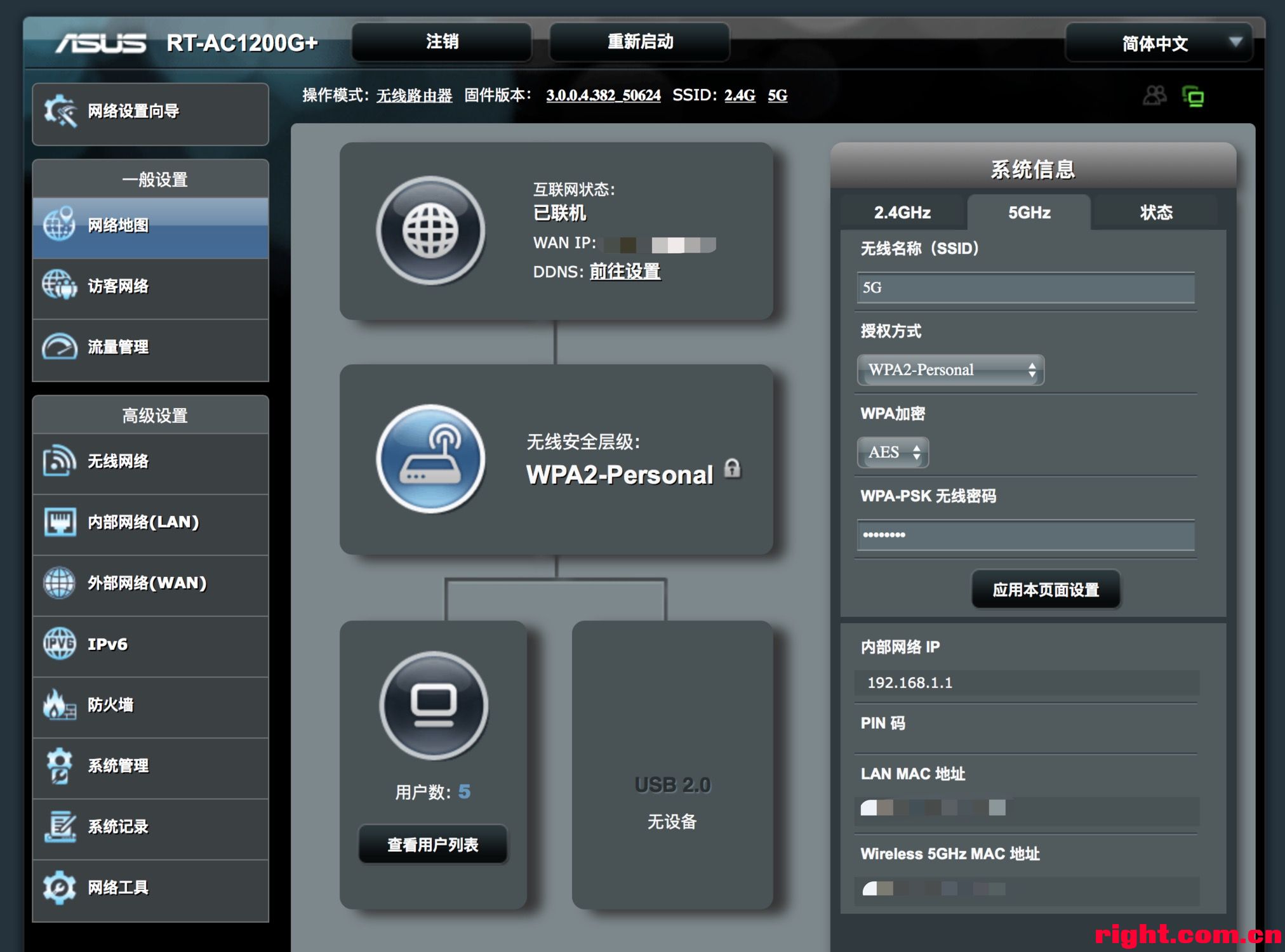Image resolution: width=1285 pixels, height=952 pixels.
Task: Click the green network status icon
Action: pos(1193,96)
